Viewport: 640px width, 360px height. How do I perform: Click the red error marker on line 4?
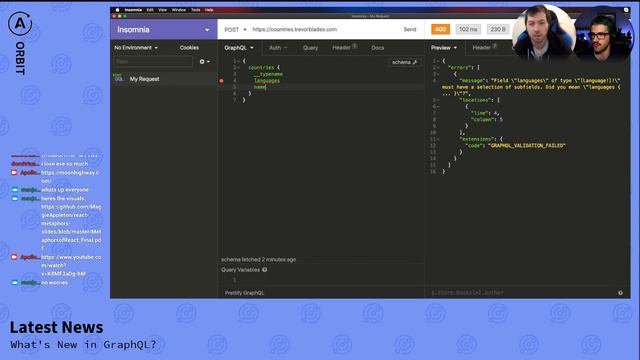click(222, 81)
